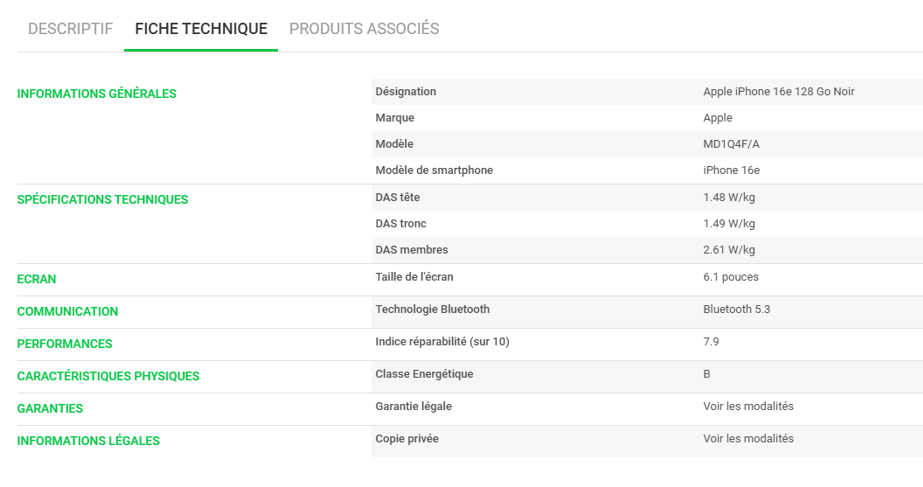Switch to the Fiche Technique tab
The image size is (923, 487).
pyautogui.click(x=201, y=29)
